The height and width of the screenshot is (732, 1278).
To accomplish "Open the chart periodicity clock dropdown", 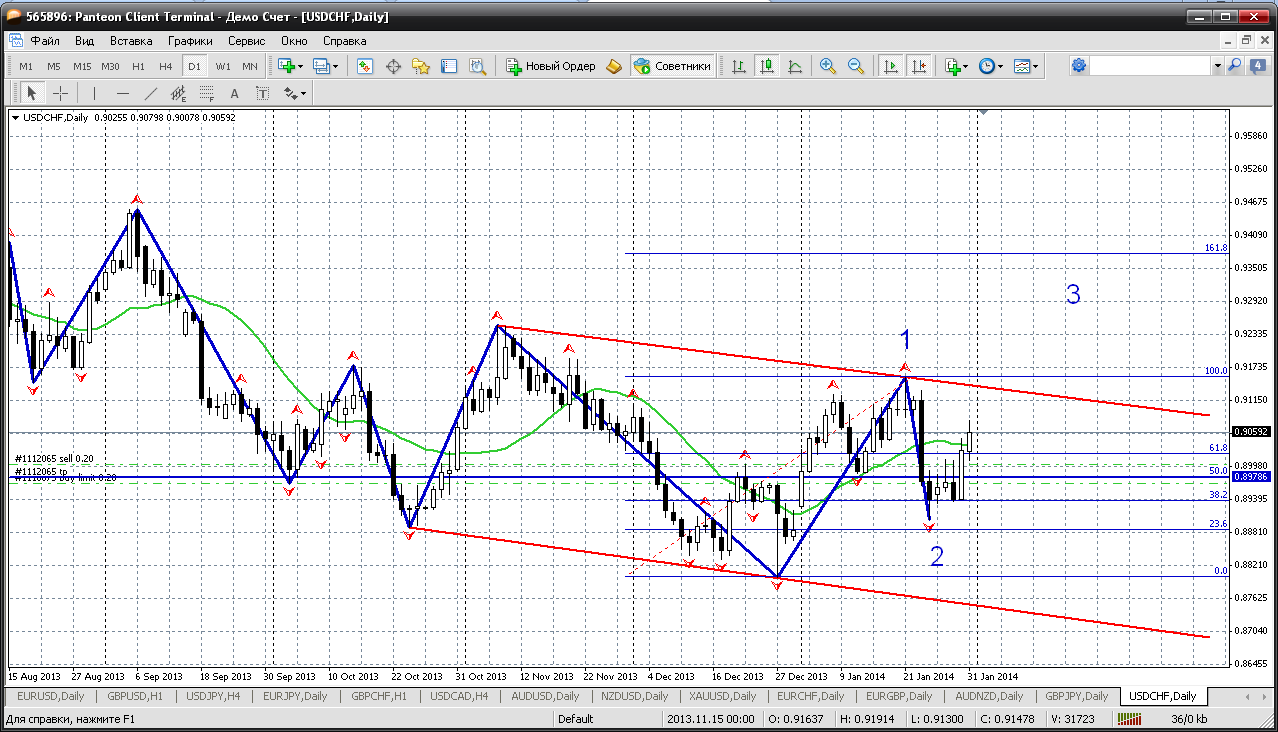I will pyautogui.click(x=990, y=66).
